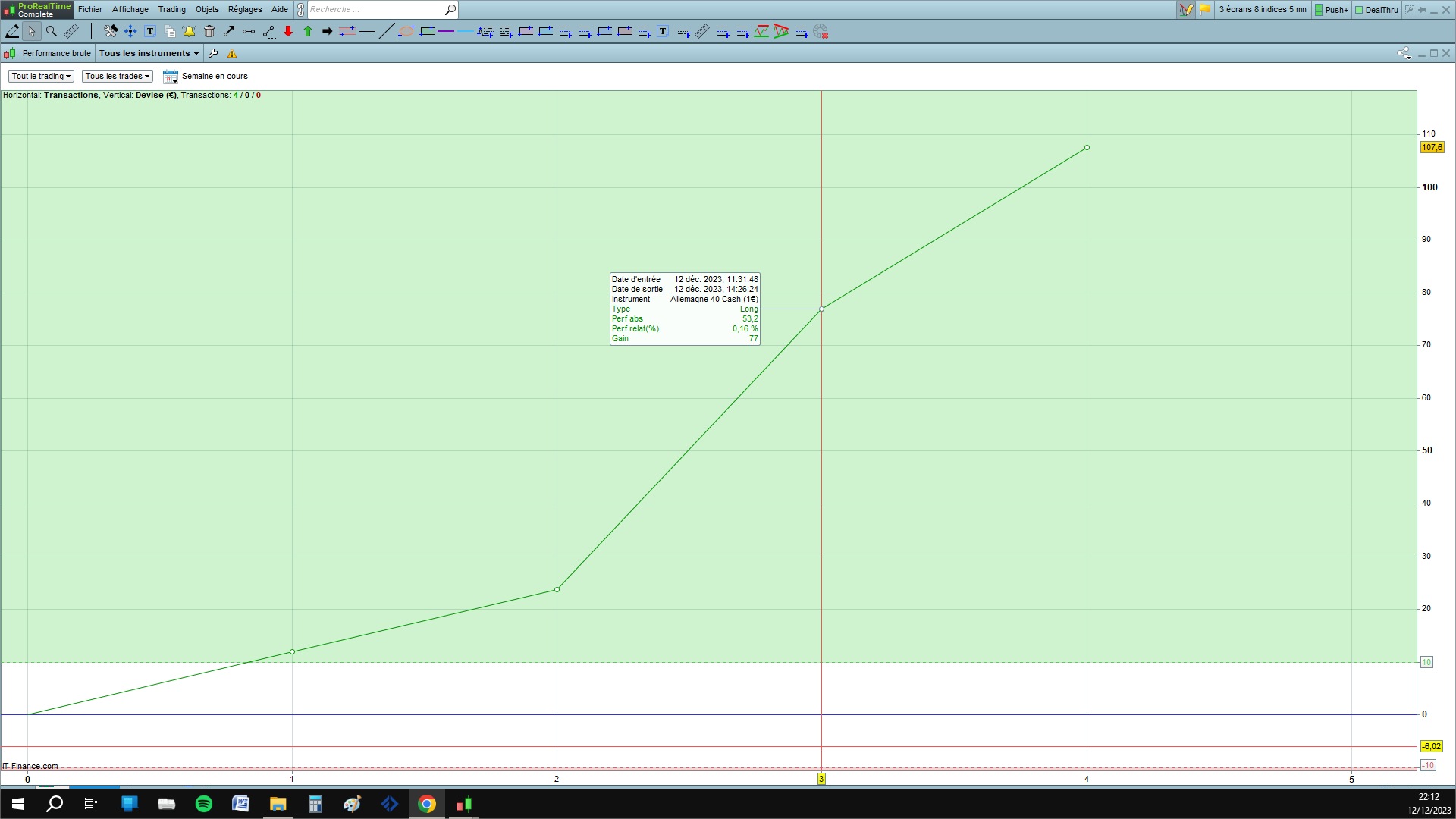Select the pencil drawing tool
The image size is (1456, 819).
[12, 31]
